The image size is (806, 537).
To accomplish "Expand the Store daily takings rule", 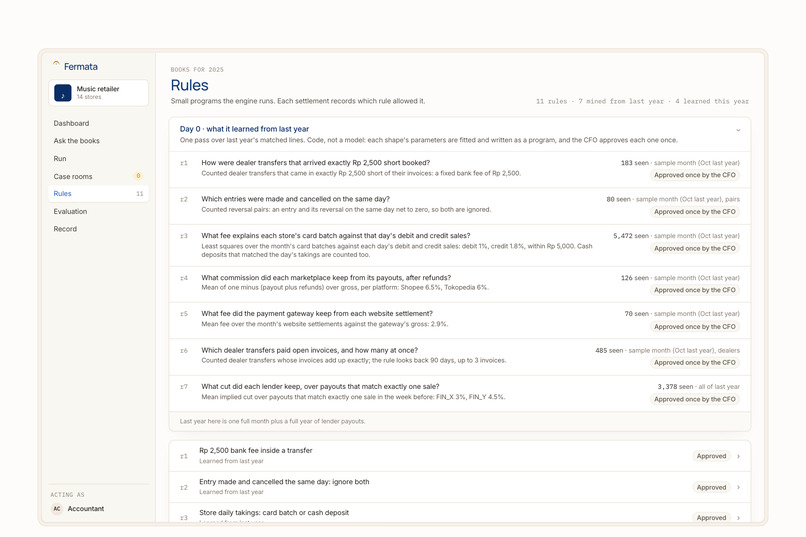I will (738, 517).
